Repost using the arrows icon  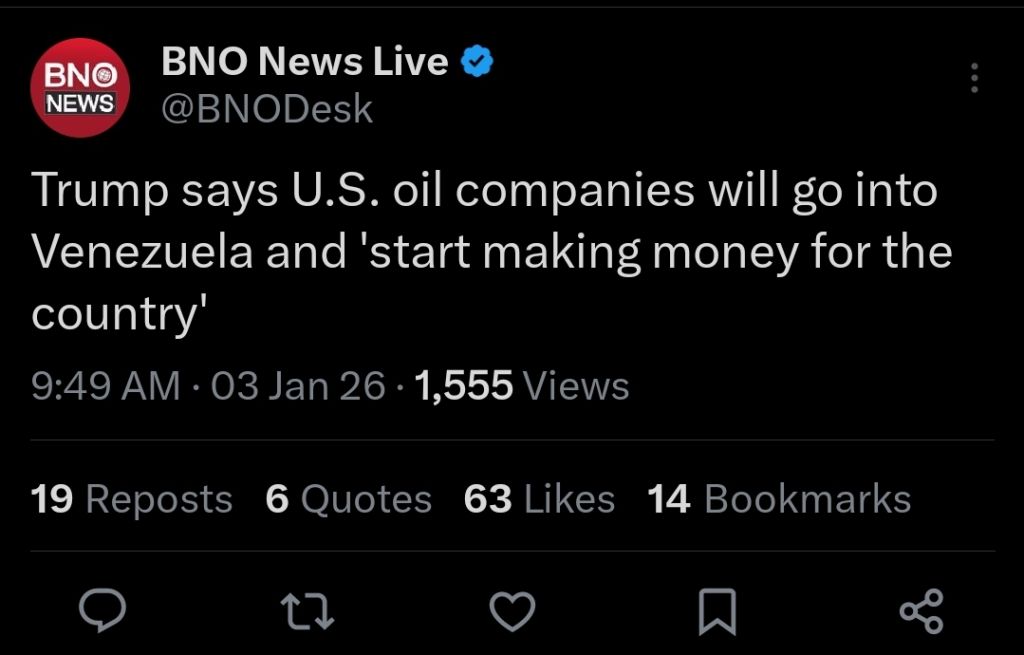[x=307, y=610]
